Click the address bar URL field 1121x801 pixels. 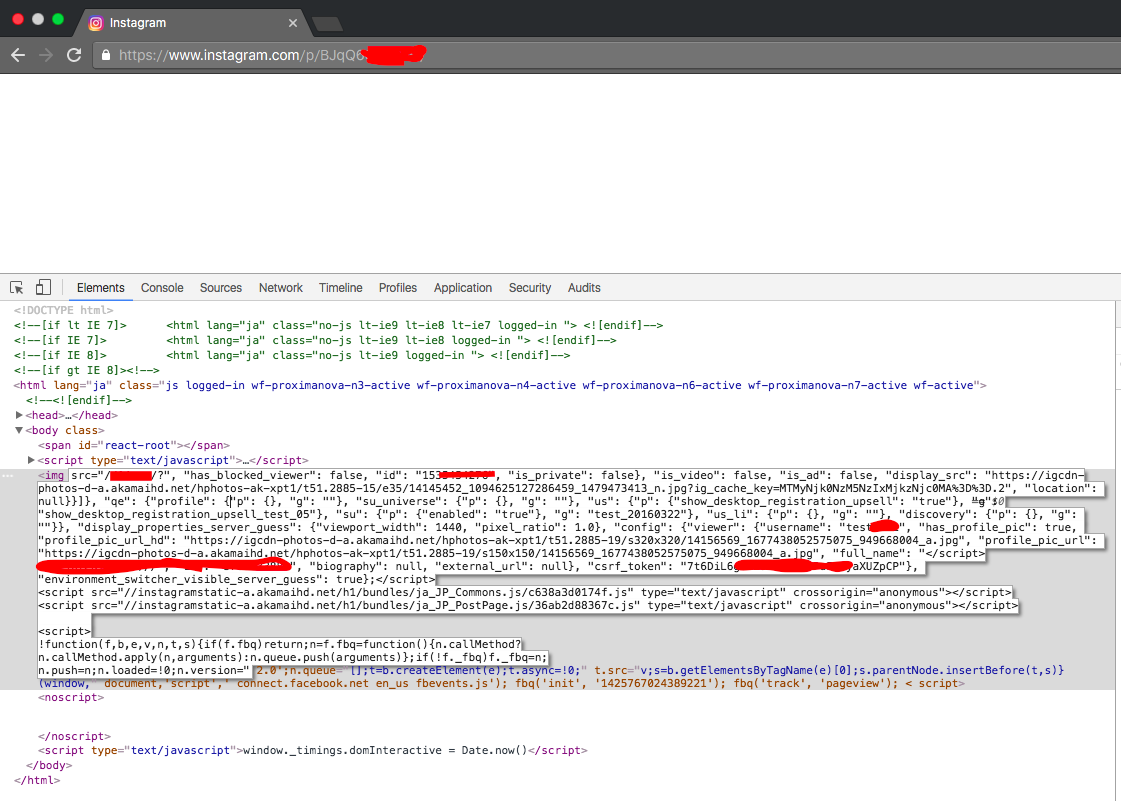(608, 55)
